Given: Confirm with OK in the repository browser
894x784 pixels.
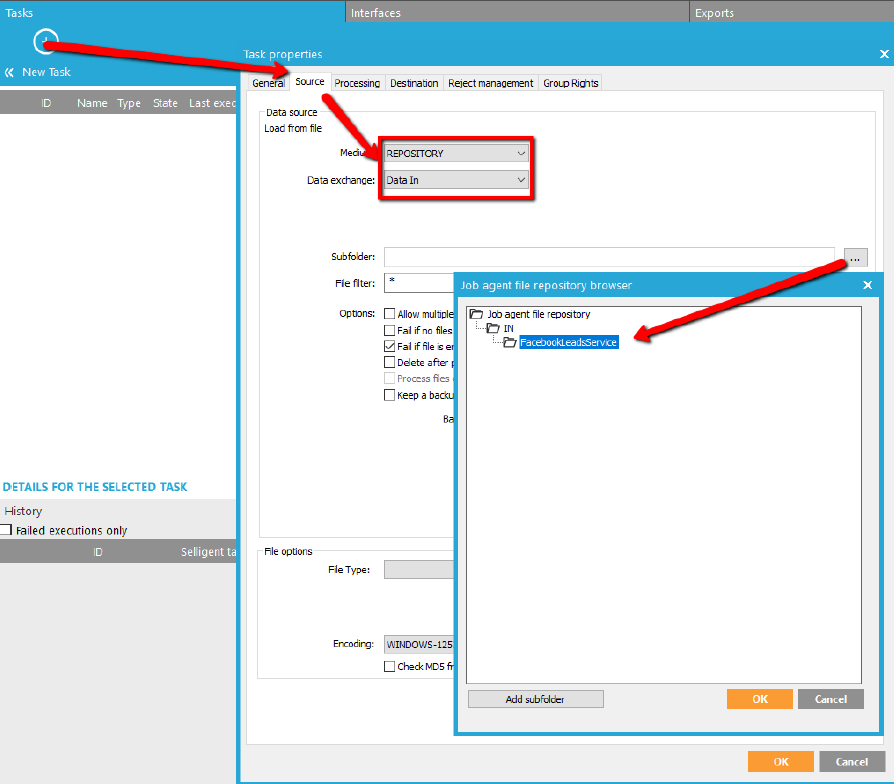Looking at the screenshot, I should click(760, 699).
